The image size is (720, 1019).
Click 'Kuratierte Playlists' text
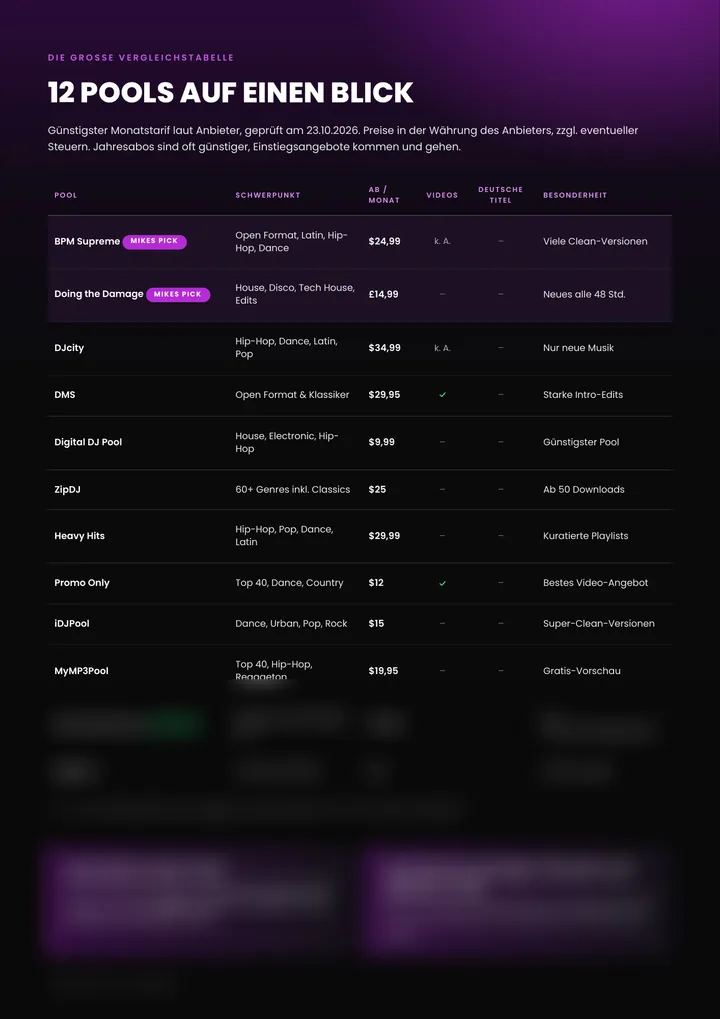(x=585, y=536)
